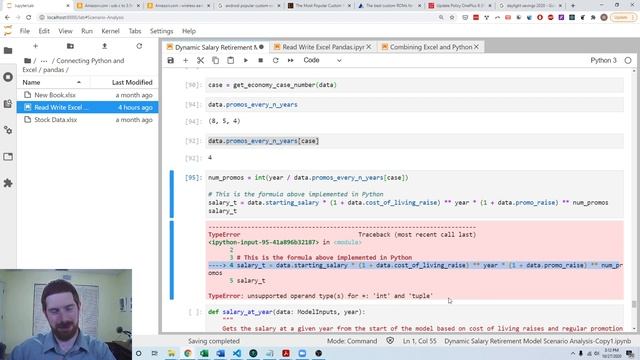Open Task View on the taskbar
The height and width of the screenshot is (360, 640).
(x=155, y=353)
